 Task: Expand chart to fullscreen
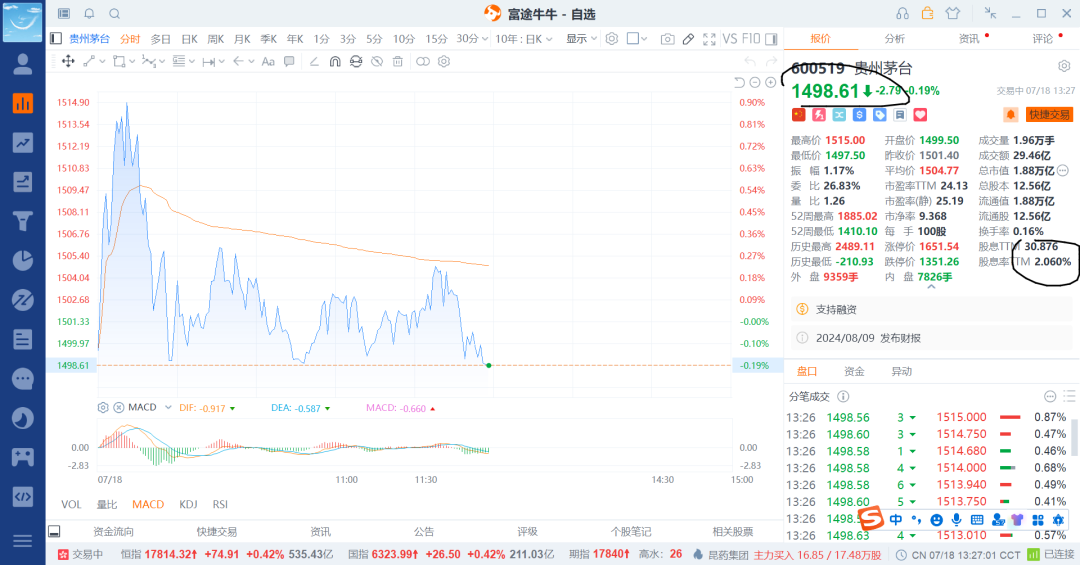coord(709,39)
